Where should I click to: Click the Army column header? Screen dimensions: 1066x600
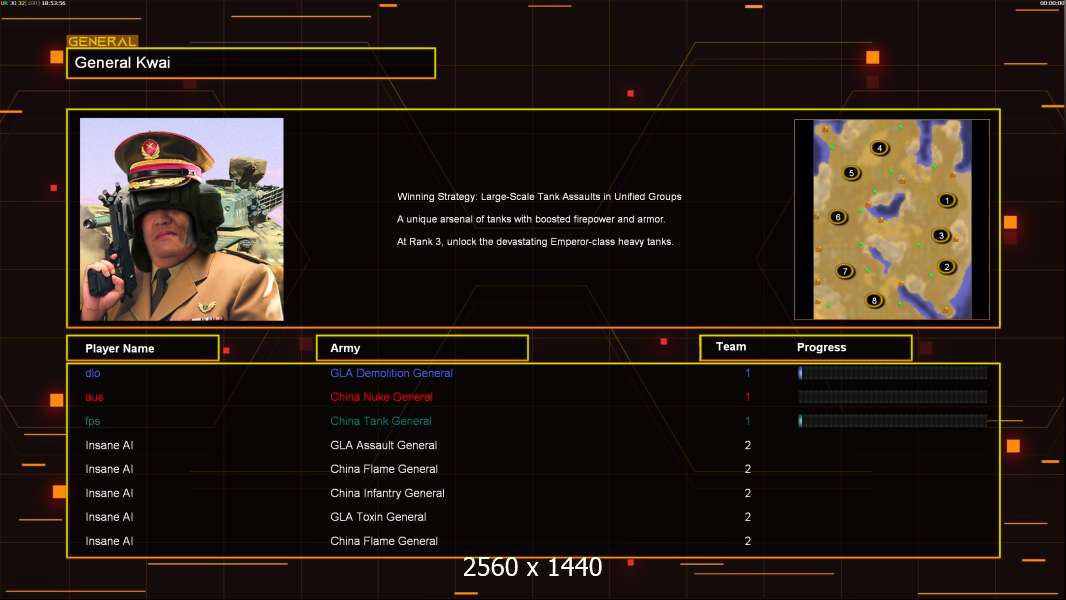422,348
